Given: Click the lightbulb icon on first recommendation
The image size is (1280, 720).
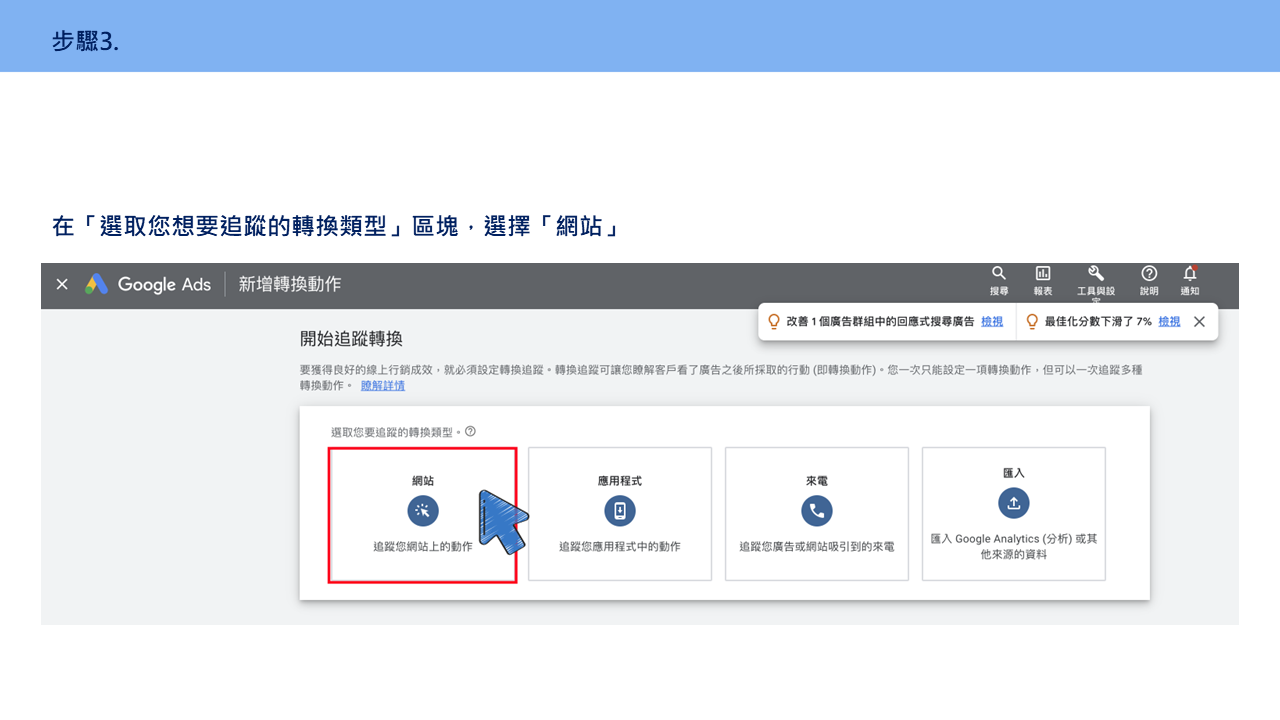Looking at the screenshot, I should (x=773, y=322).
